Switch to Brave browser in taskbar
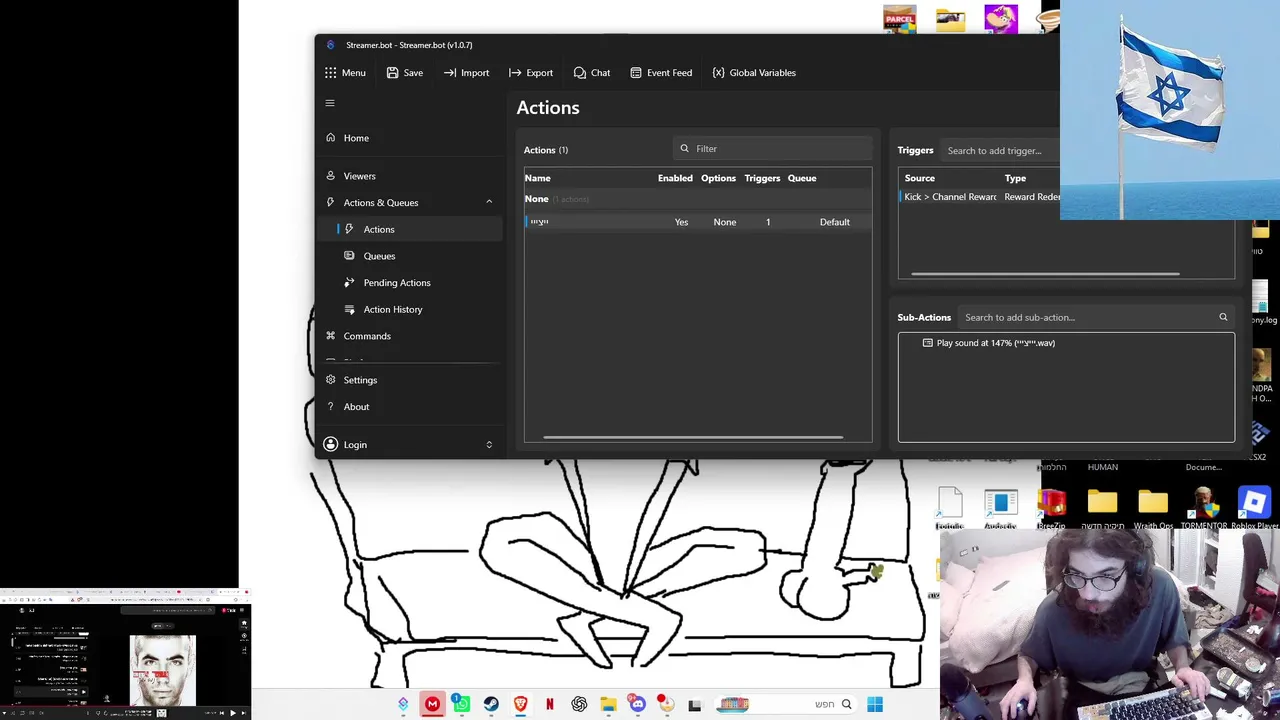Image resolution: width=1280 pixels, height=720 pixels. point(520,704)
